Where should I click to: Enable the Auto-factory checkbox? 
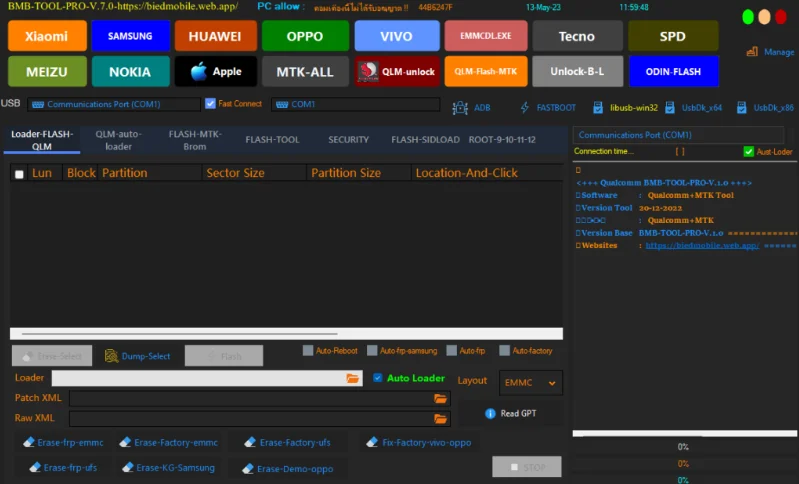click(x=504, y=351)
